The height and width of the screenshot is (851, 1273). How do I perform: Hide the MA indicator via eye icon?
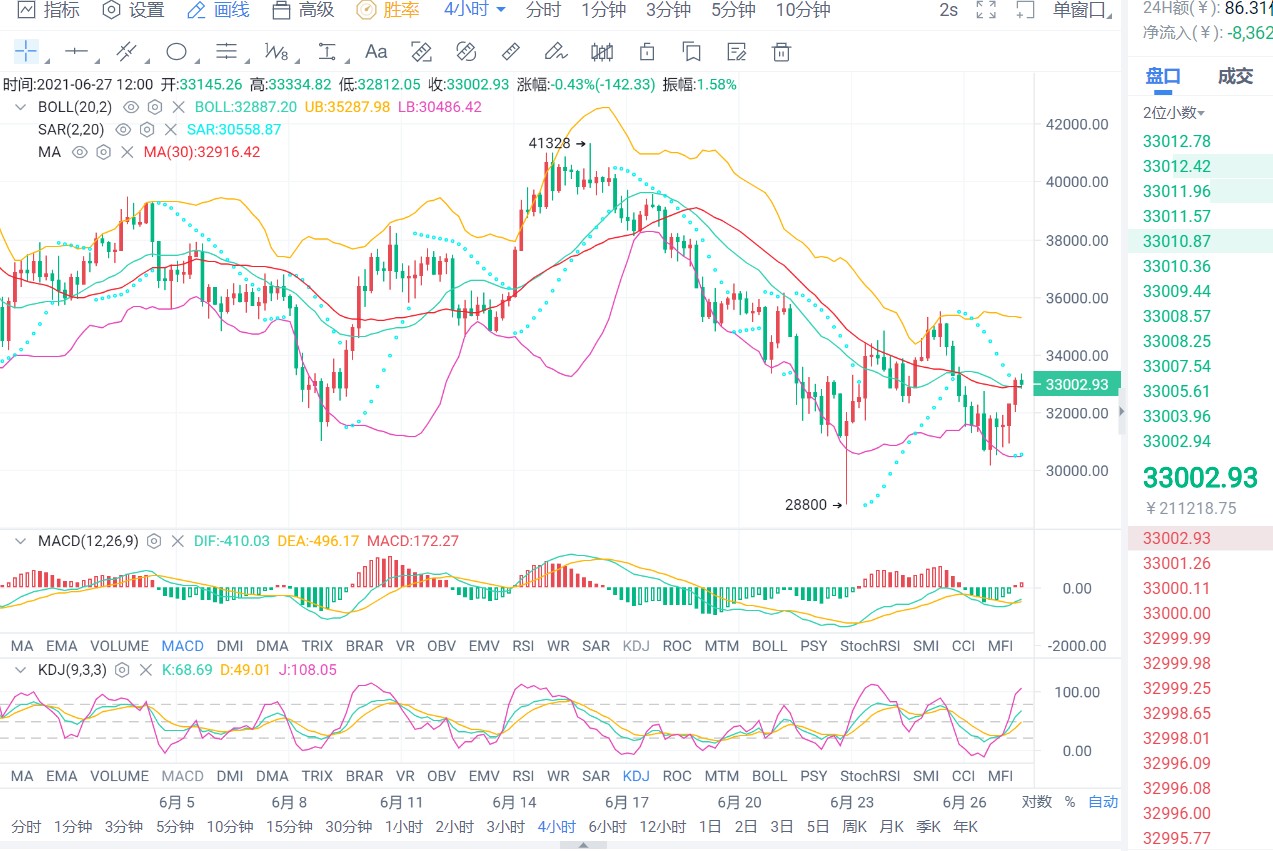coord(80,152)
